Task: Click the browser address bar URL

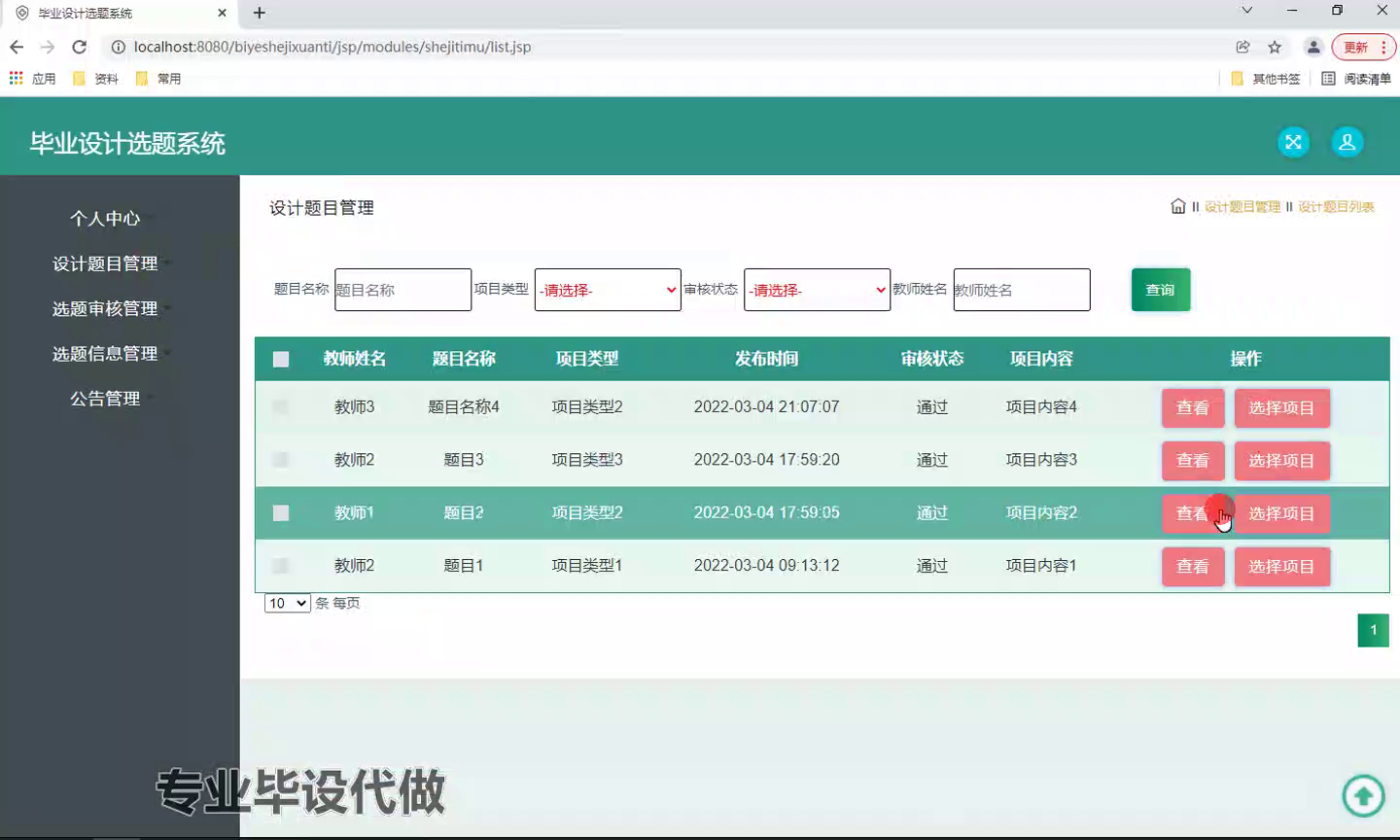Action: [x=332, y=47]
